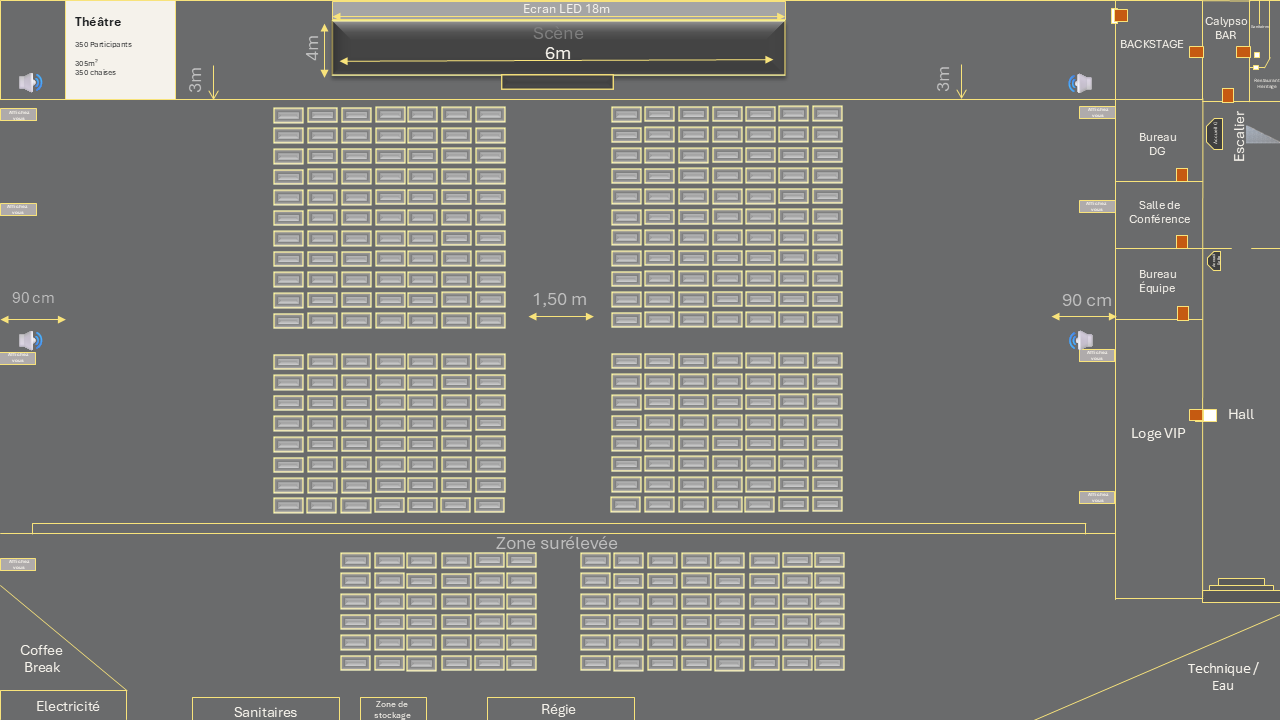Click the 4m stage depth label
Screen dimensions: 1280x720
(x=314, y=48)
